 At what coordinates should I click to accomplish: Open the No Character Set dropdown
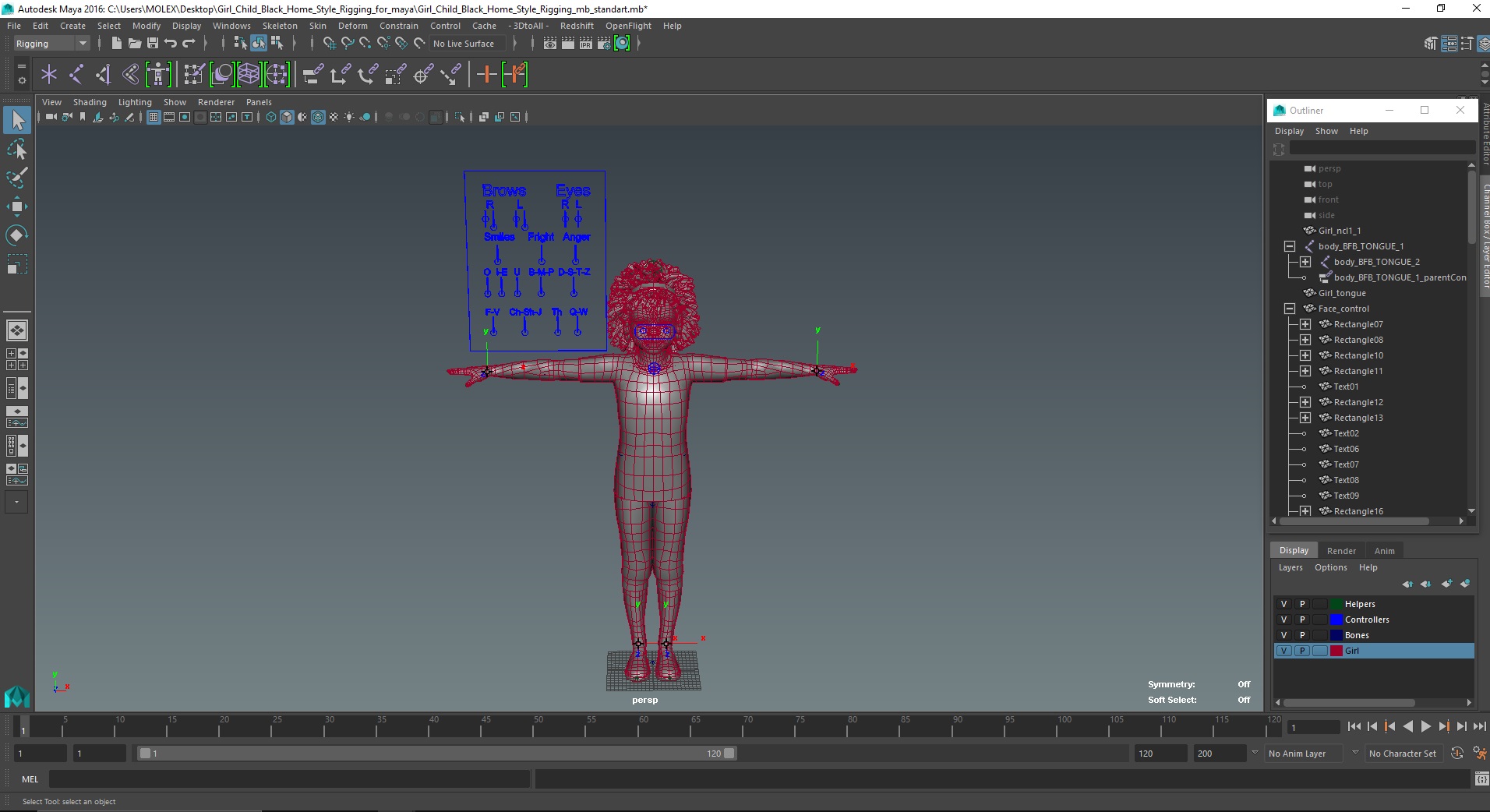1403,754
